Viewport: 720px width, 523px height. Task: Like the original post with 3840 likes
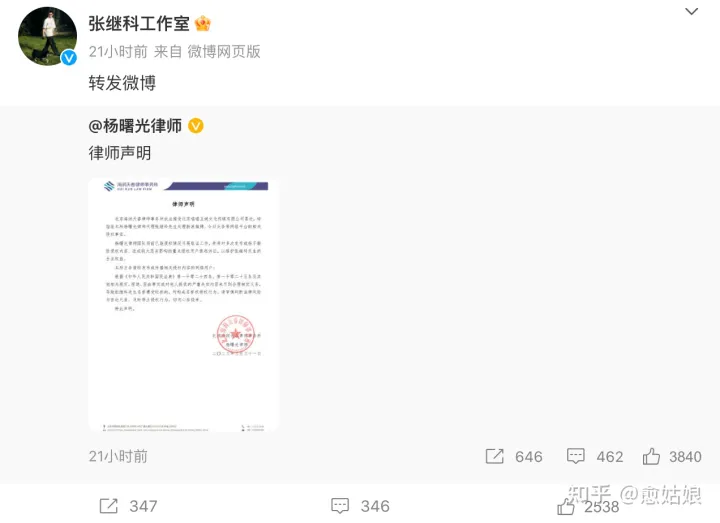point(651,456)
